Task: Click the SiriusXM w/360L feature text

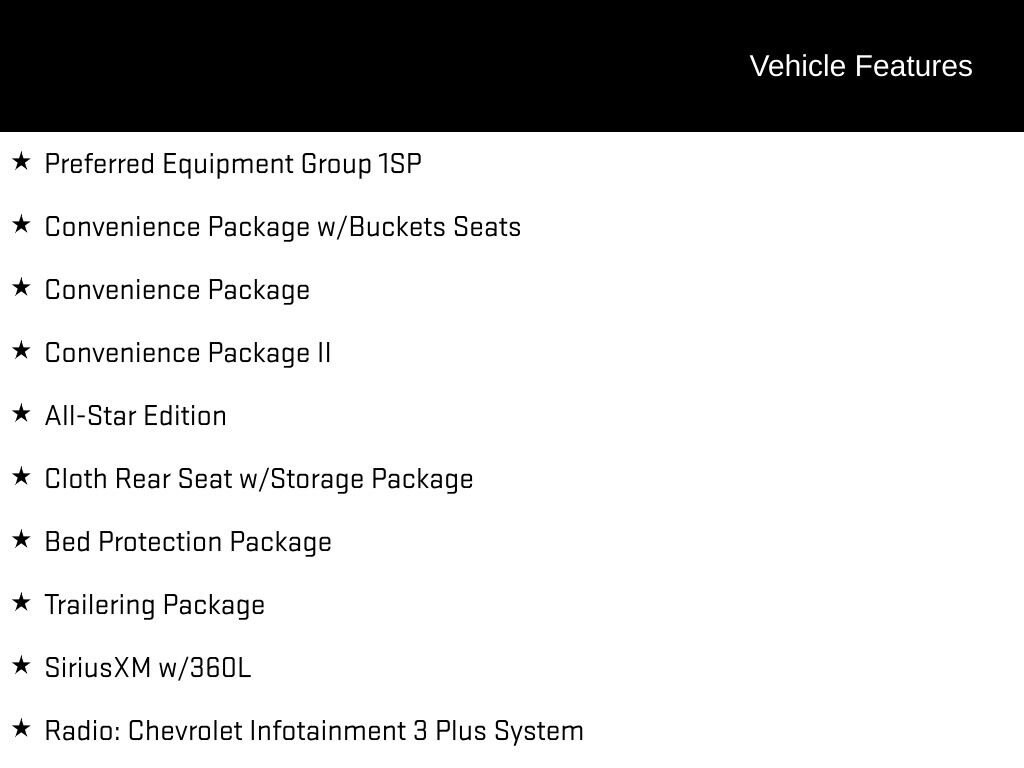Action: [148, 668]
